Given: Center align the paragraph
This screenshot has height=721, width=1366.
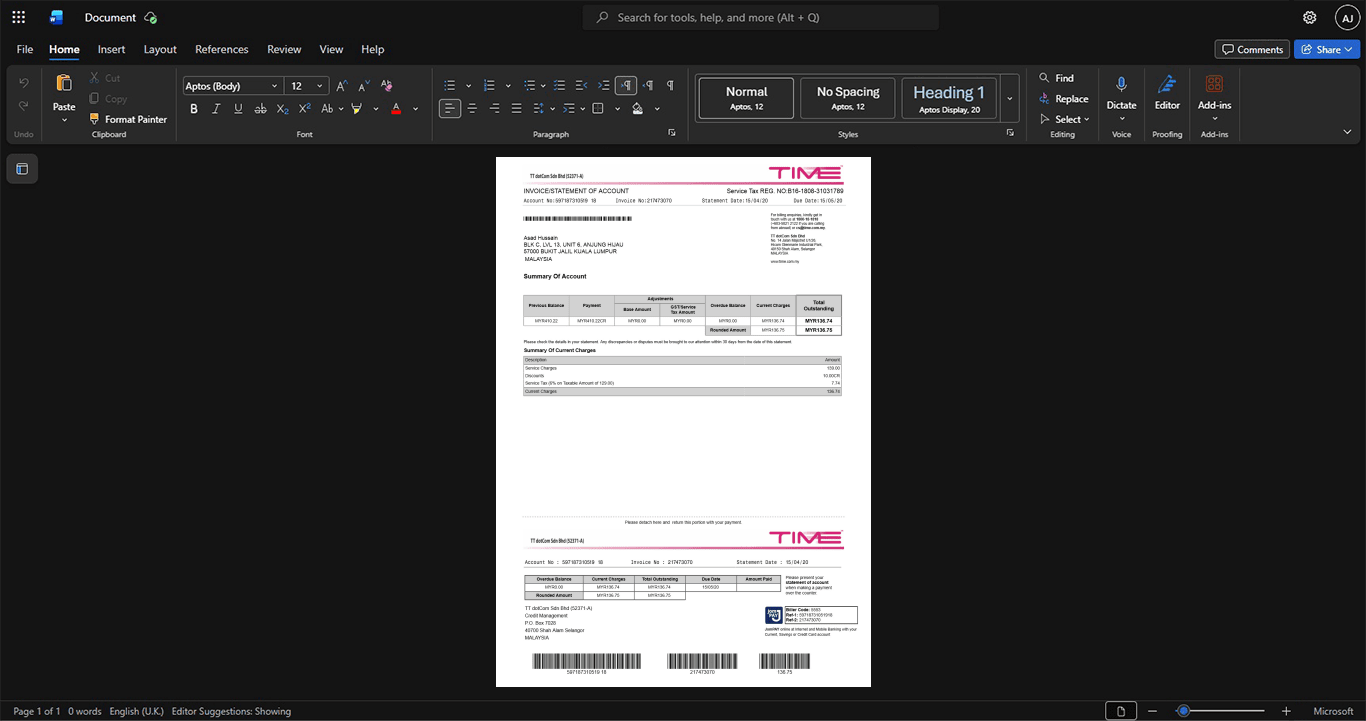Looking at the screenshot, I should [x=472, y=109].
